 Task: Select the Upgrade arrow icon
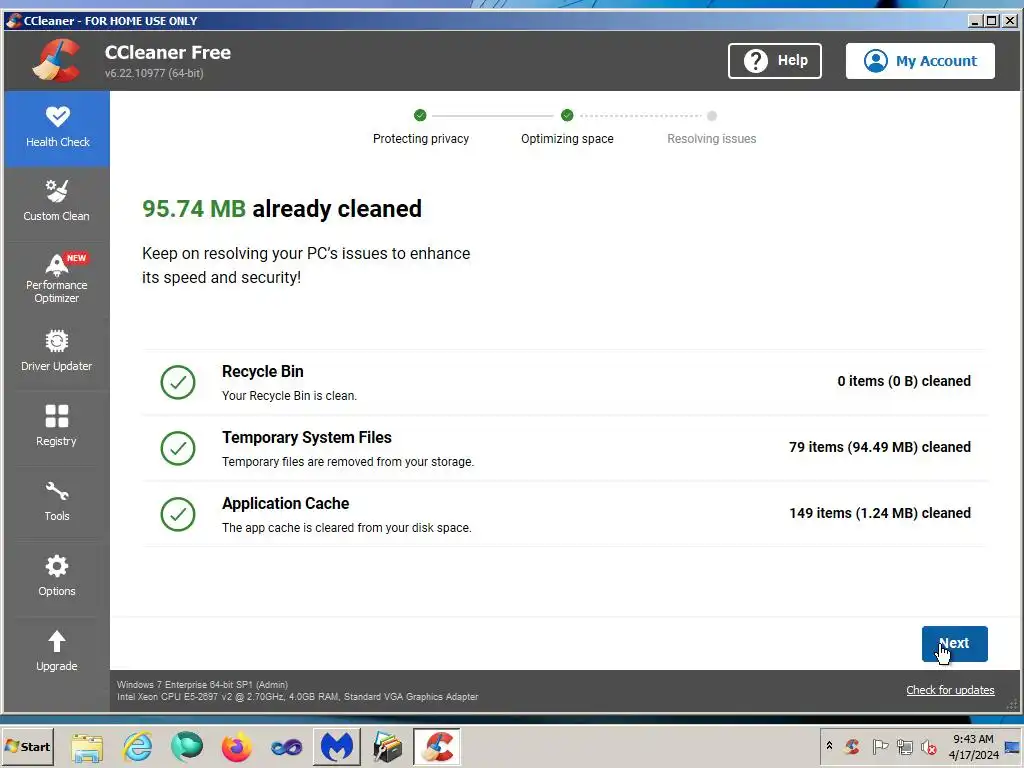[x=57, y=641]
